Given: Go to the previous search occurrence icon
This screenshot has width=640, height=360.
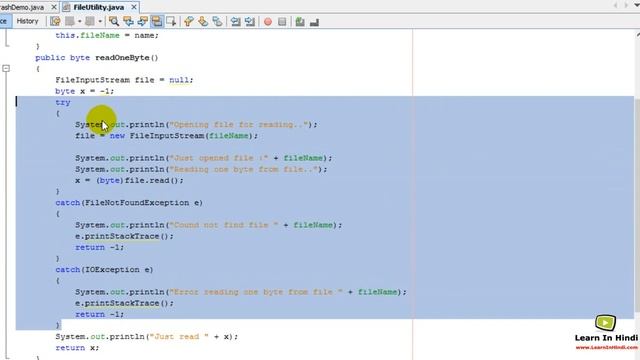Looking at the screenshot, I should [128, 22].
